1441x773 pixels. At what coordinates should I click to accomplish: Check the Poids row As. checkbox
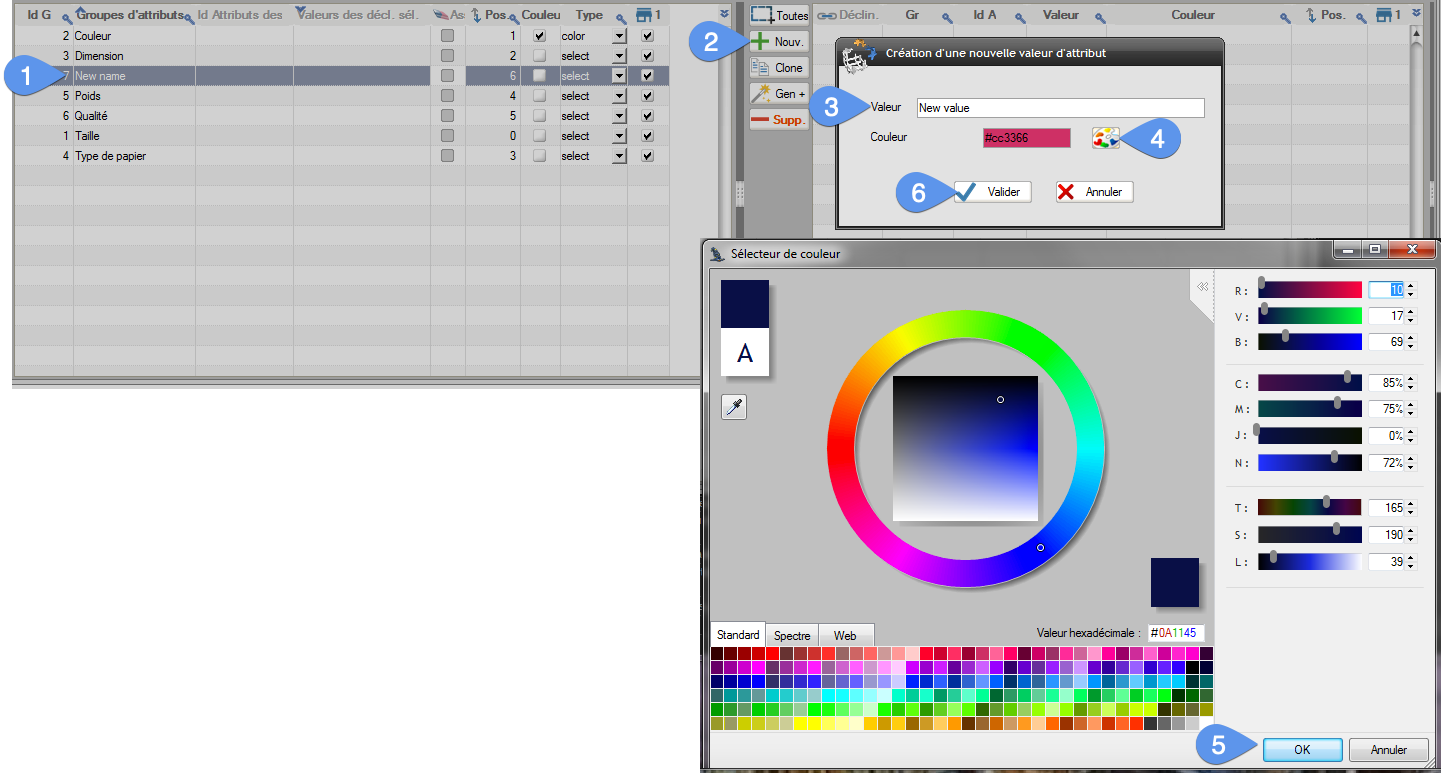447,96
